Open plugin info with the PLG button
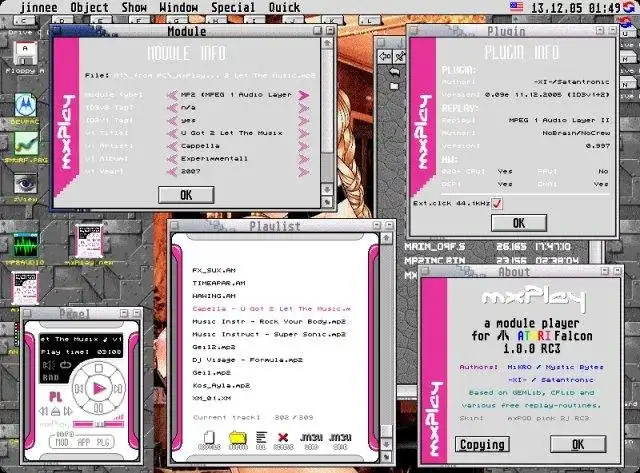The width and height of the screenshot is (640, 473). click(x=102, y=443)
